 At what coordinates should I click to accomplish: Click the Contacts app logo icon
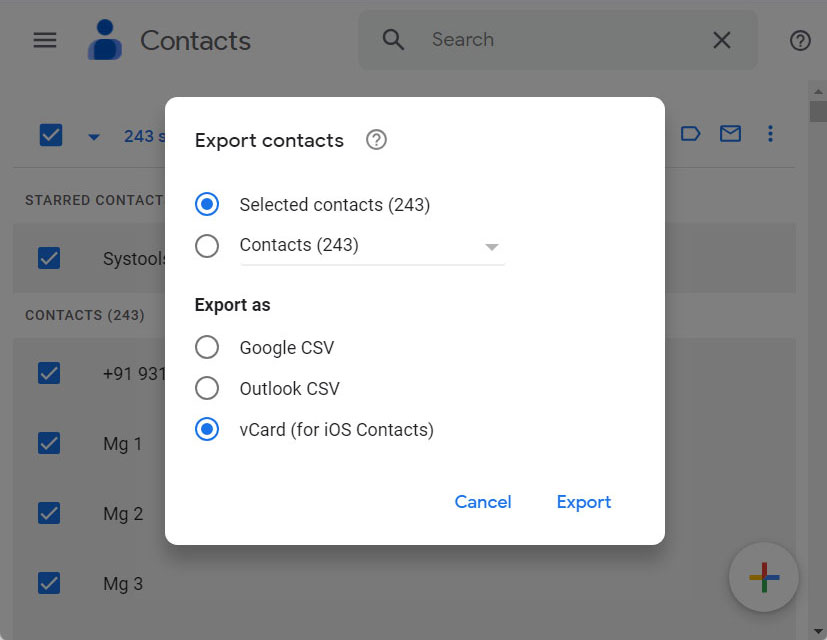[x=105, y=40]
